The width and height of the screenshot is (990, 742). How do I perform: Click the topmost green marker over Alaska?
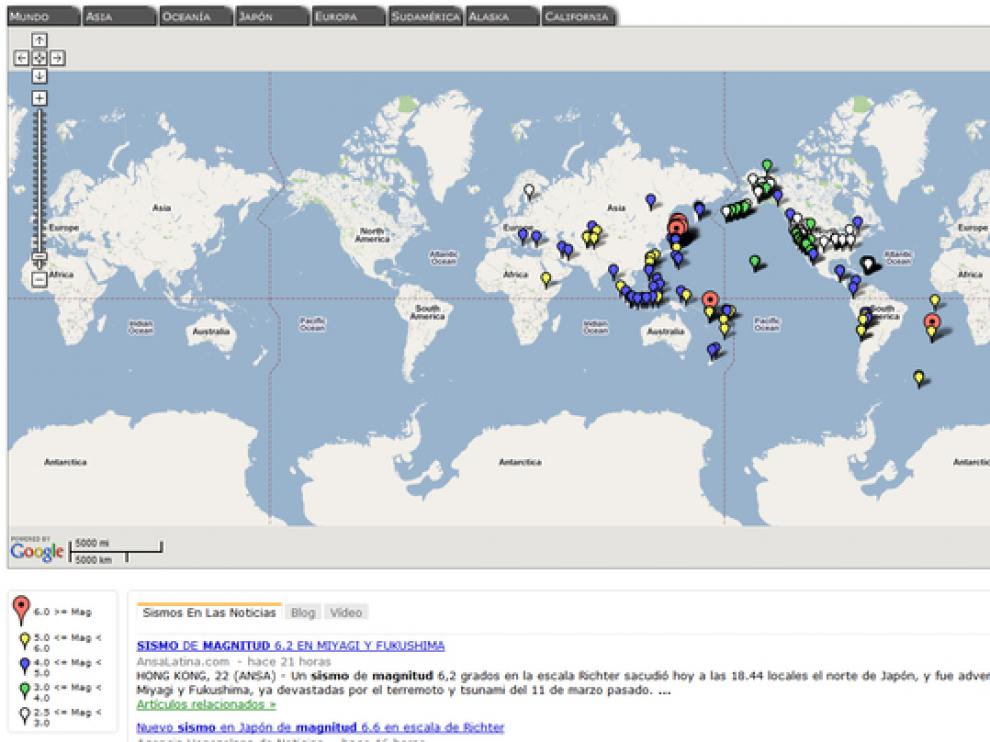tap(766, 165)
